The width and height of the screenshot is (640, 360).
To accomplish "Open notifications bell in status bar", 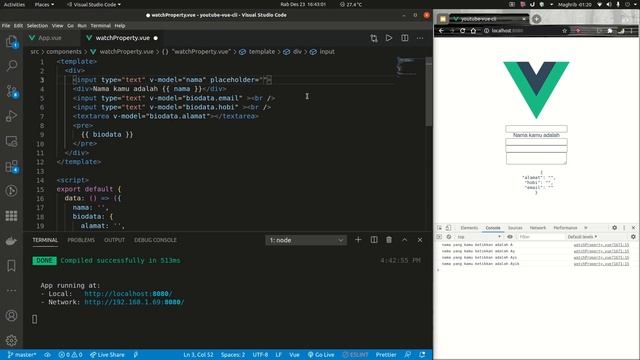I will (x=422, y=355).
